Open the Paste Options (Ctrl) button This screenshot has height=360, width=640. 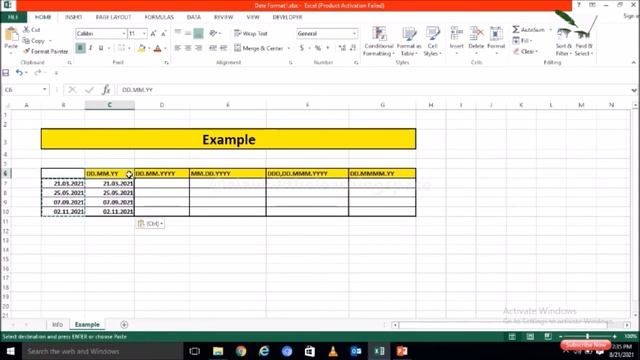click(150, 224)
